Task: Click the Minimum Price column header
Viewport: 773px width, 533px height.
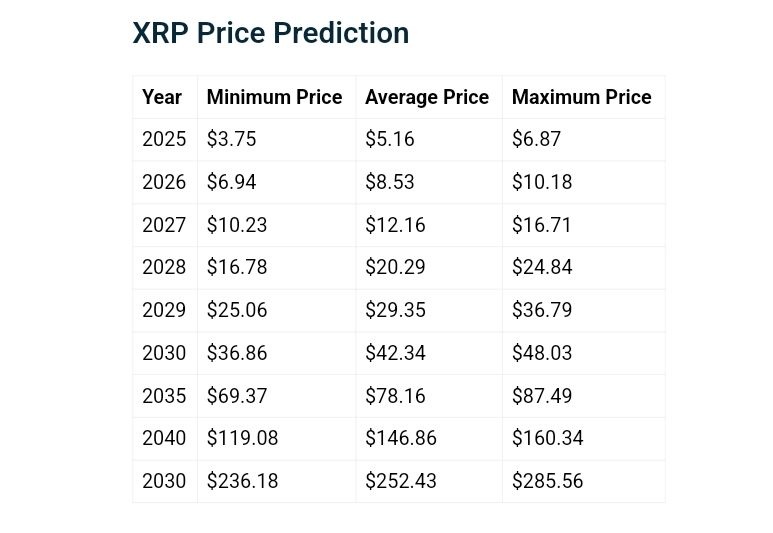Action: [274, 97]
